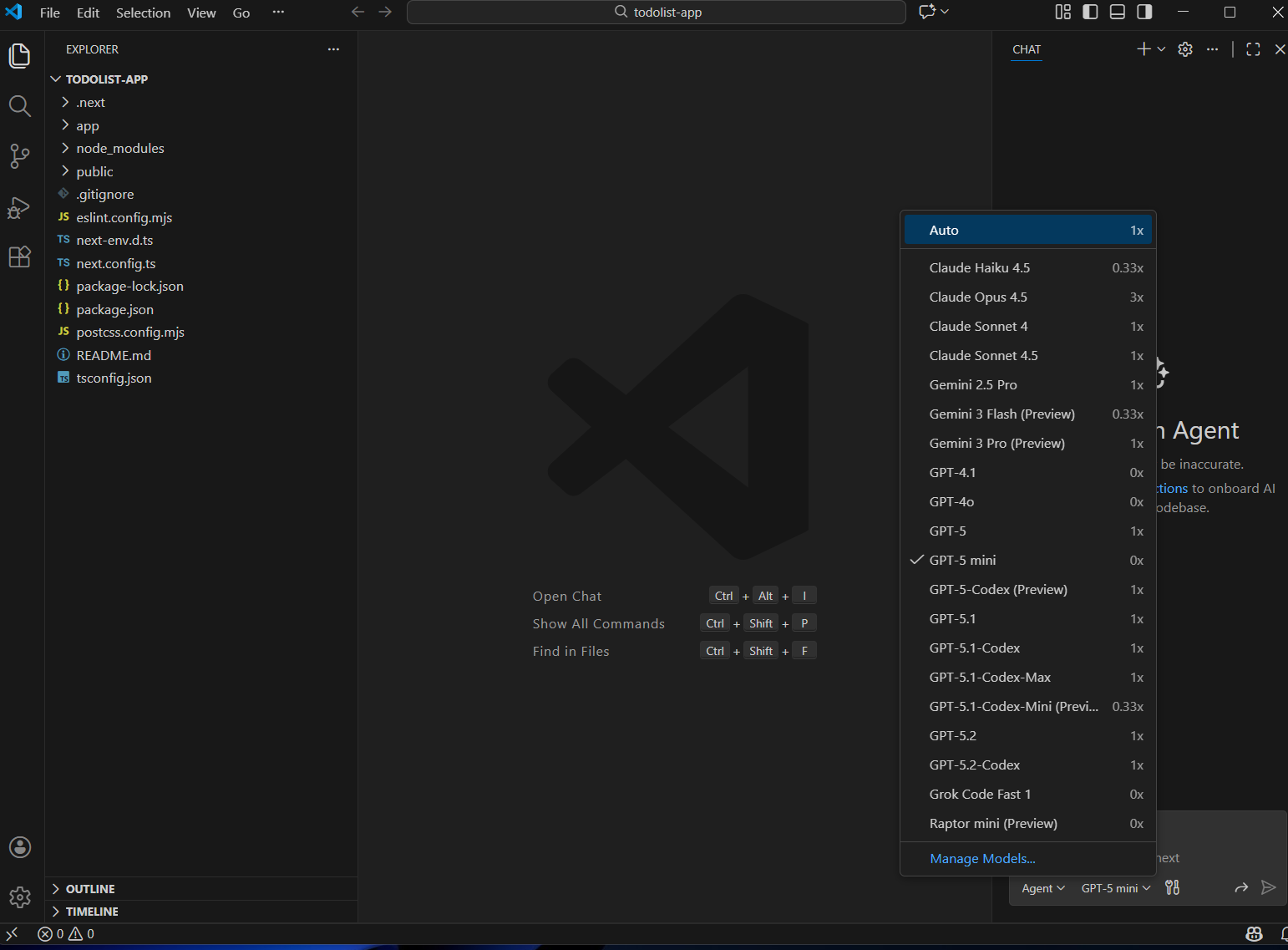Open README.md file

pyautogui.click(x=201, y=355)
